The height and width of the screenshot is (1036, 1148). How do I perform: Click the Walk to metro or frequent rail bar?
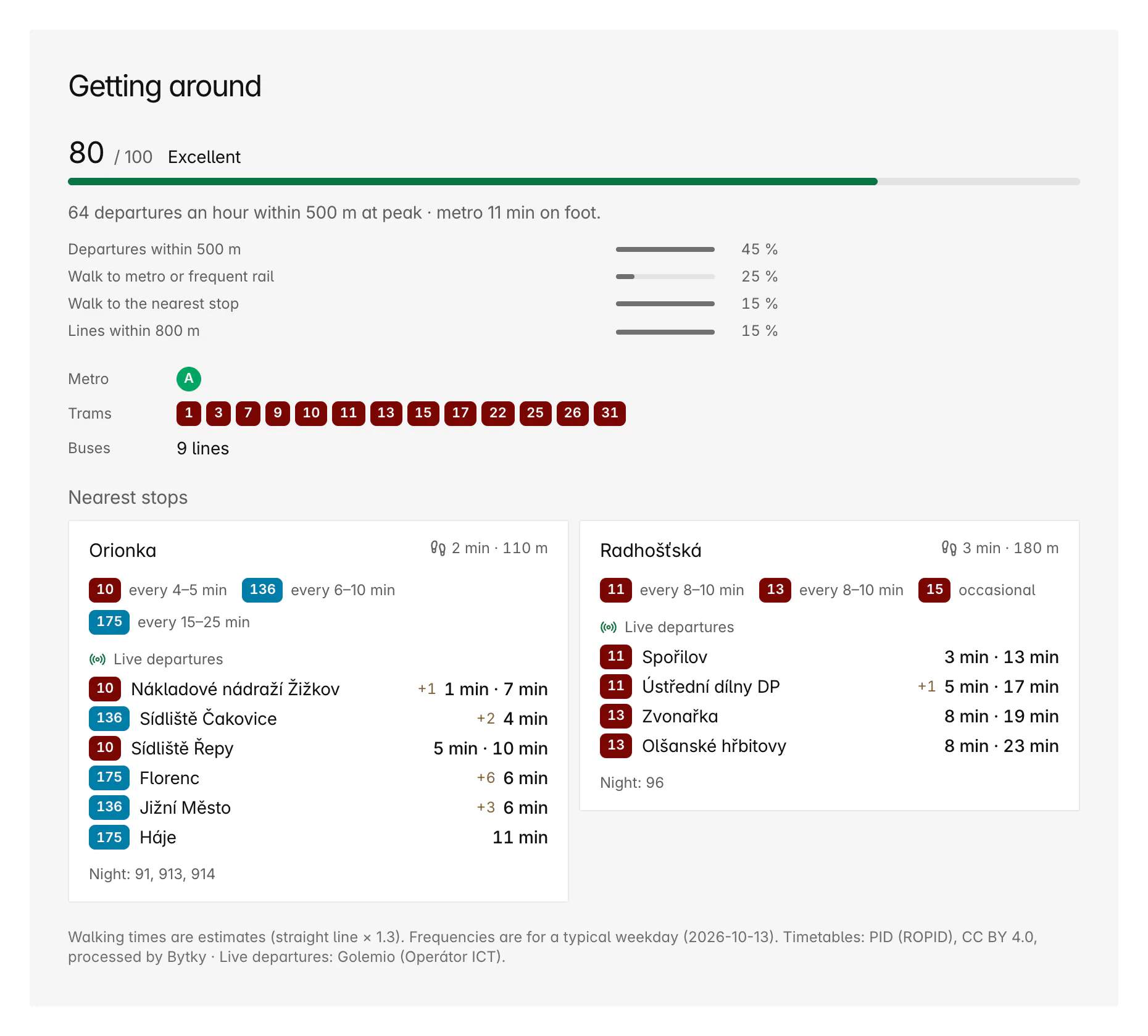(665, 277)
